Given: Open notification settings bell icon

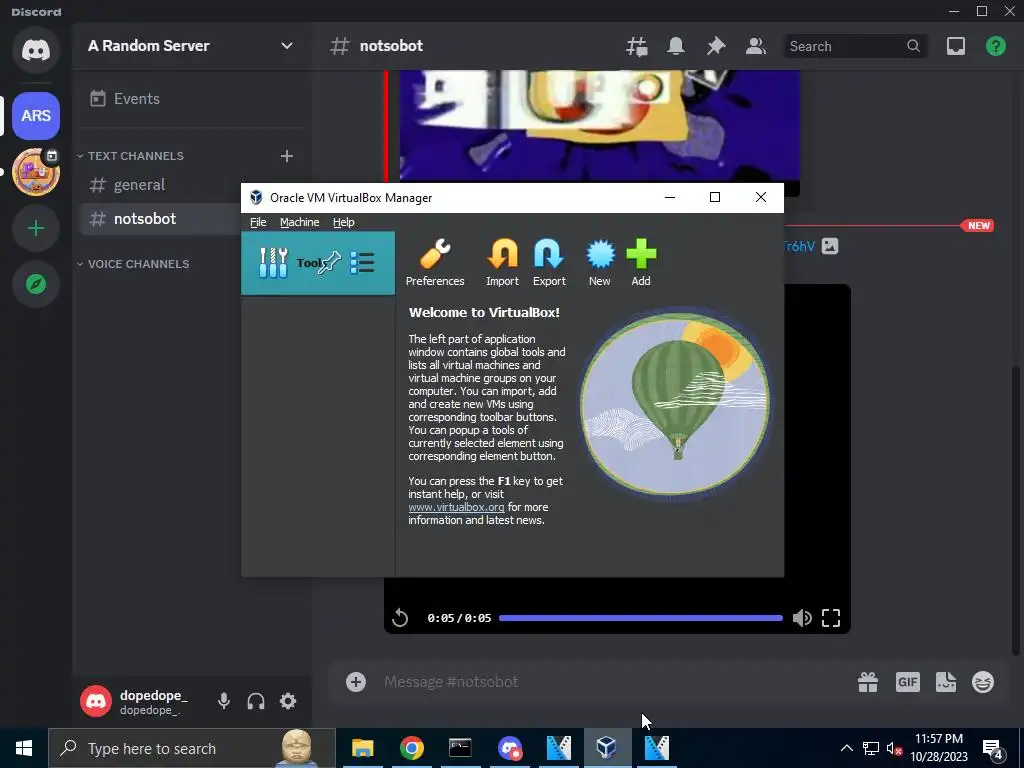Looking at the screenshot, I should (x=676, y=46).
